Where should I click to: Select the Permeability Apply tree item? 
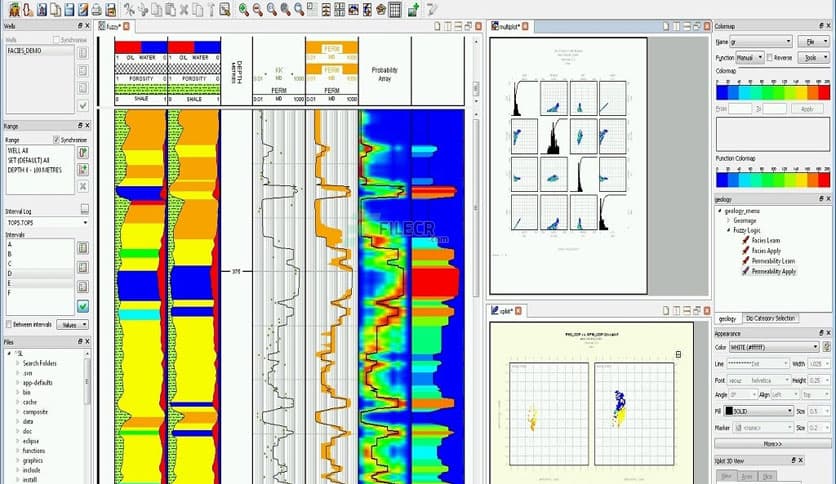[x=774, y=271]
